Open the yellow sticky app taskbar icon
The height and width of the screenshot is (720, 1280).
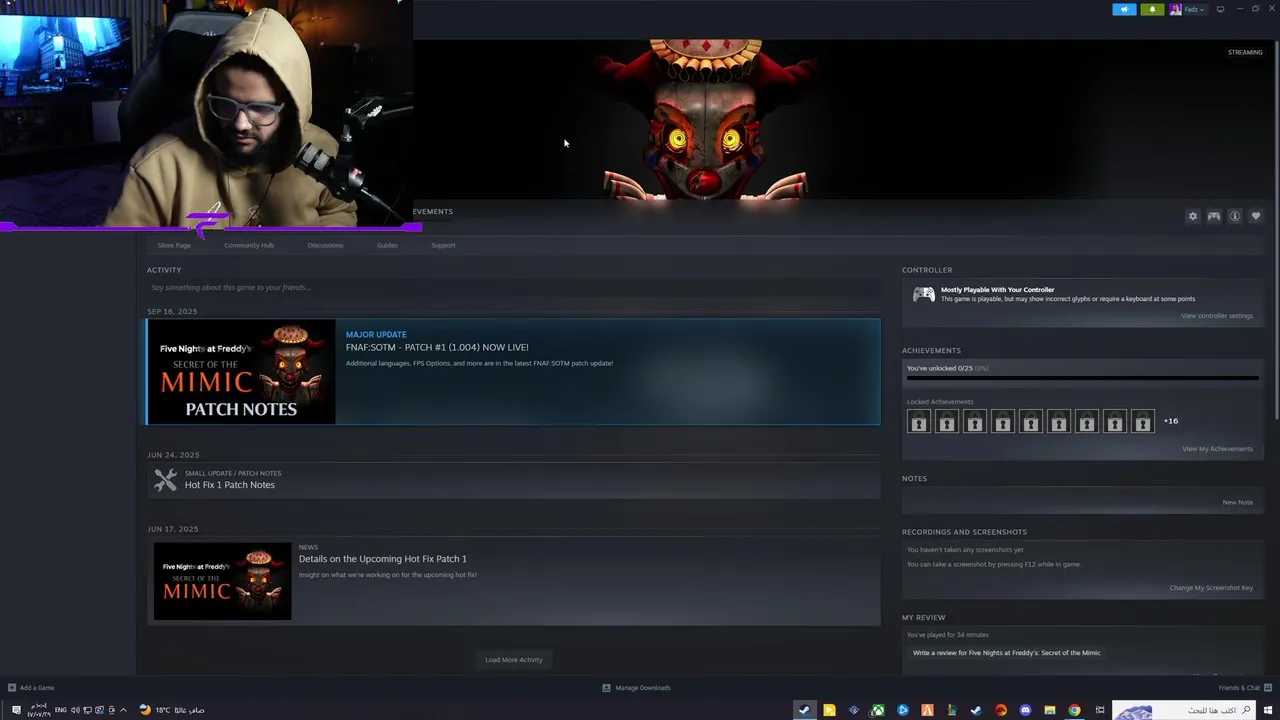[829, 710]
